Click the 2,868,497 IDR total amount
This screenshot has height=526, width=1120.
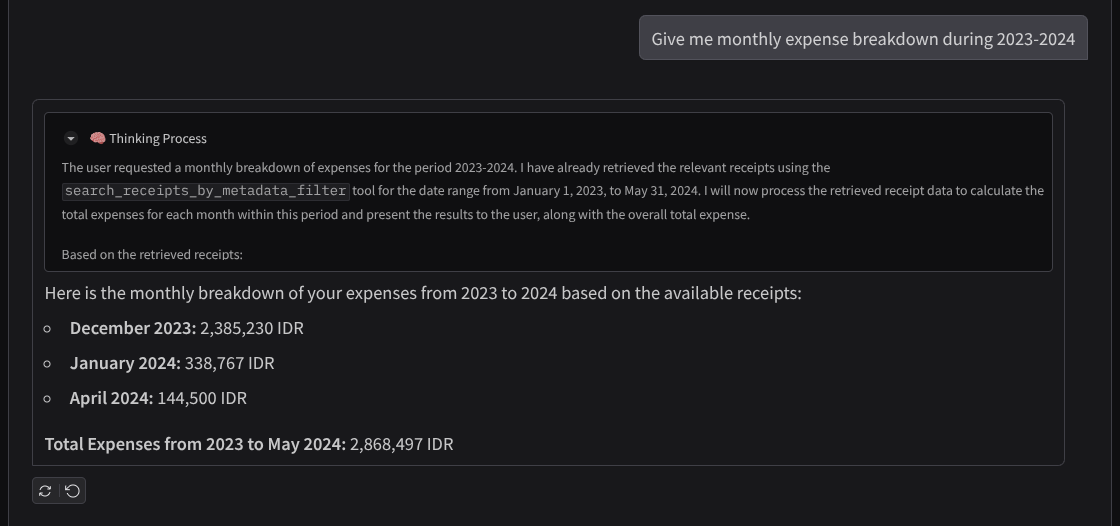coord(401,444)
